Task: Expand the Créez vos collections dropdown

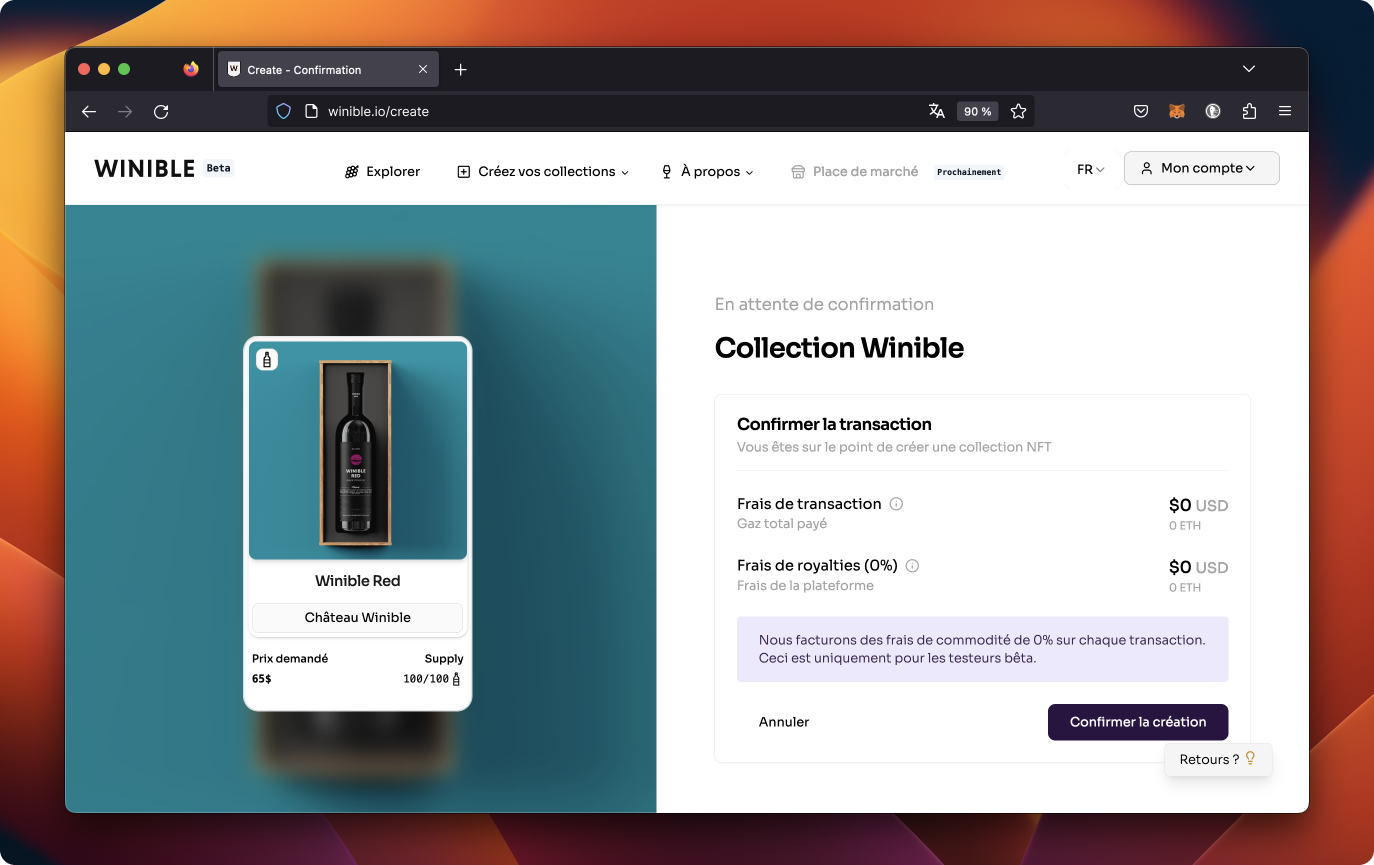Action: coord(543,172)
